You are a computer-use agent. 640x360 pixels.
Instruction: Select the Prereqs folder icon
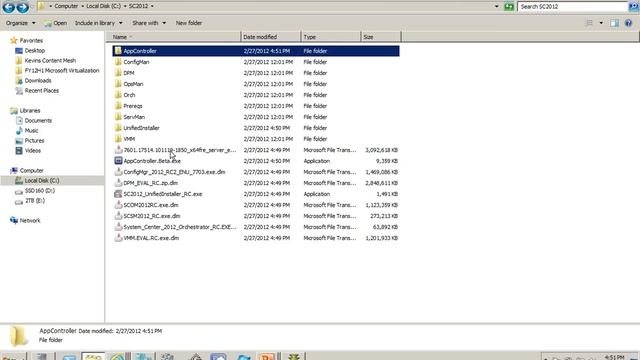[118, 106]
